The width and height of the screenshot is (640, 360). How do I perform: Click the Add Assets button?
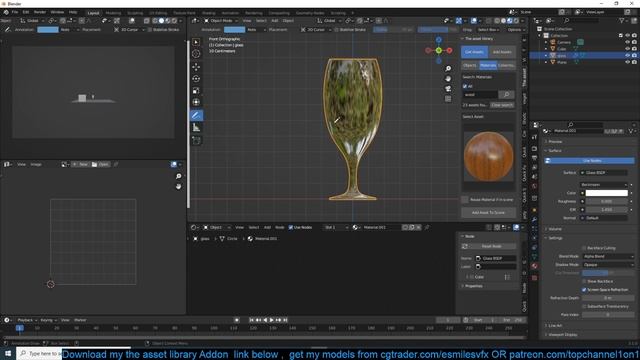pos(502,52)
